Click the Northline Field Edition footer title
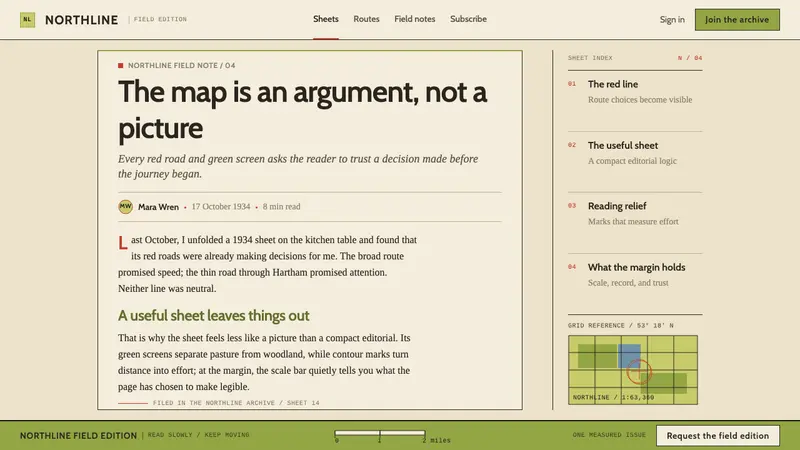Screen dimensions: 800x450 click(x=79, y=436)
